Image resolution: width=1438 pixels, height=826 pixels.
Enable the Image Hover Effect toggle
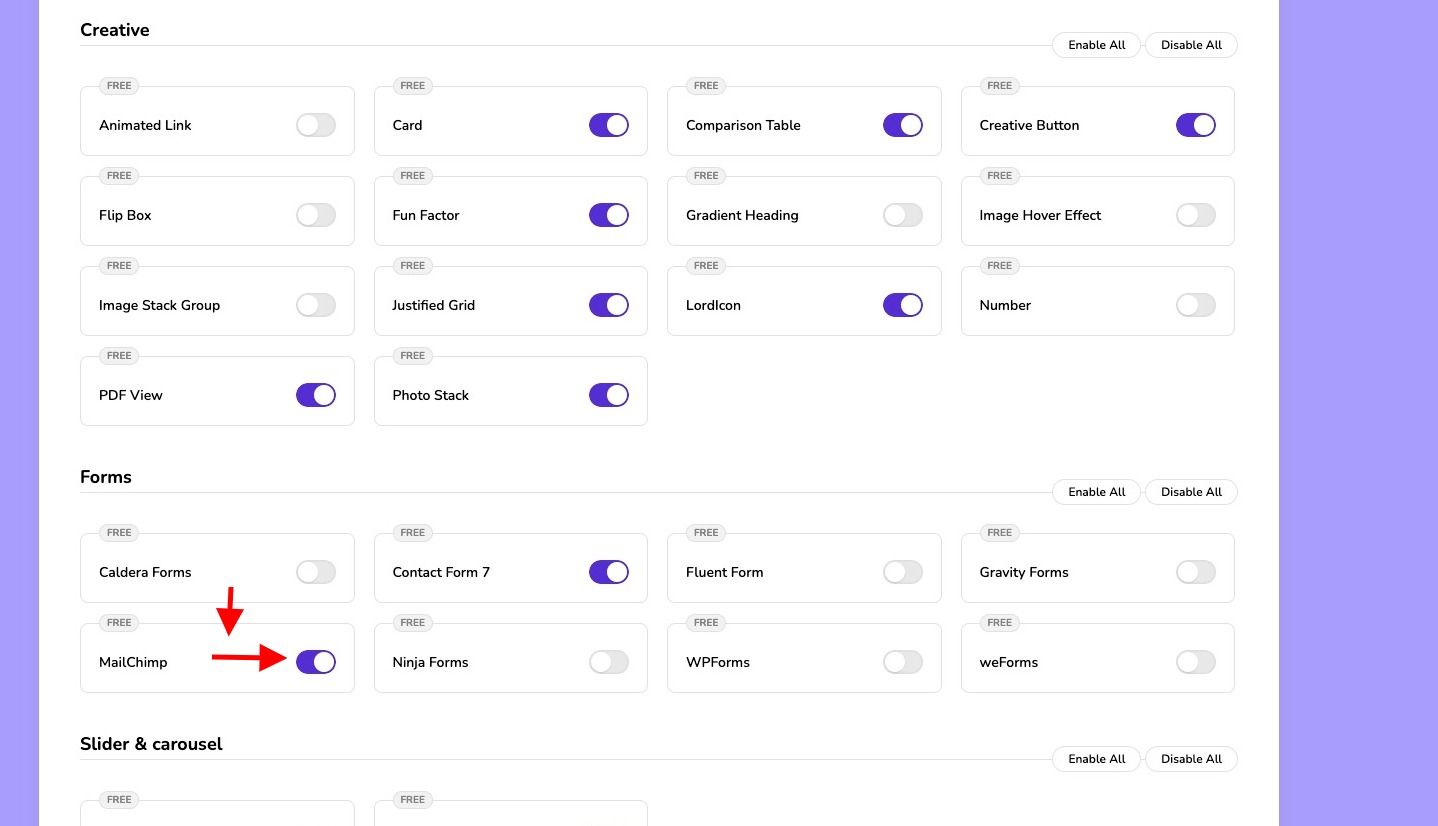click(1196, 215)
